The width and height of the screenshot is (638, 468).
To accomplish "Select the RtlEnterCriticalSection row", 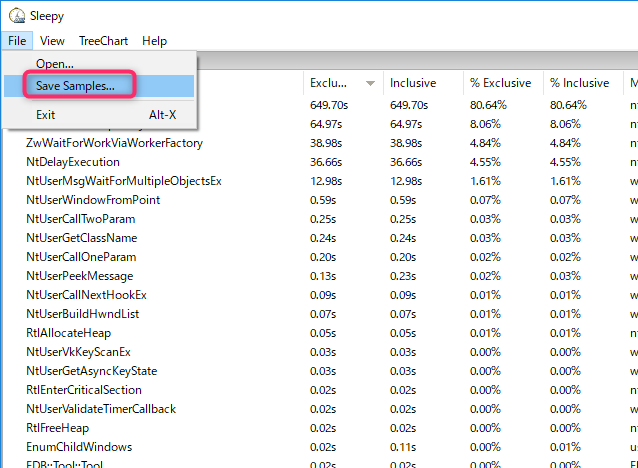I will (x=319, y=390).
